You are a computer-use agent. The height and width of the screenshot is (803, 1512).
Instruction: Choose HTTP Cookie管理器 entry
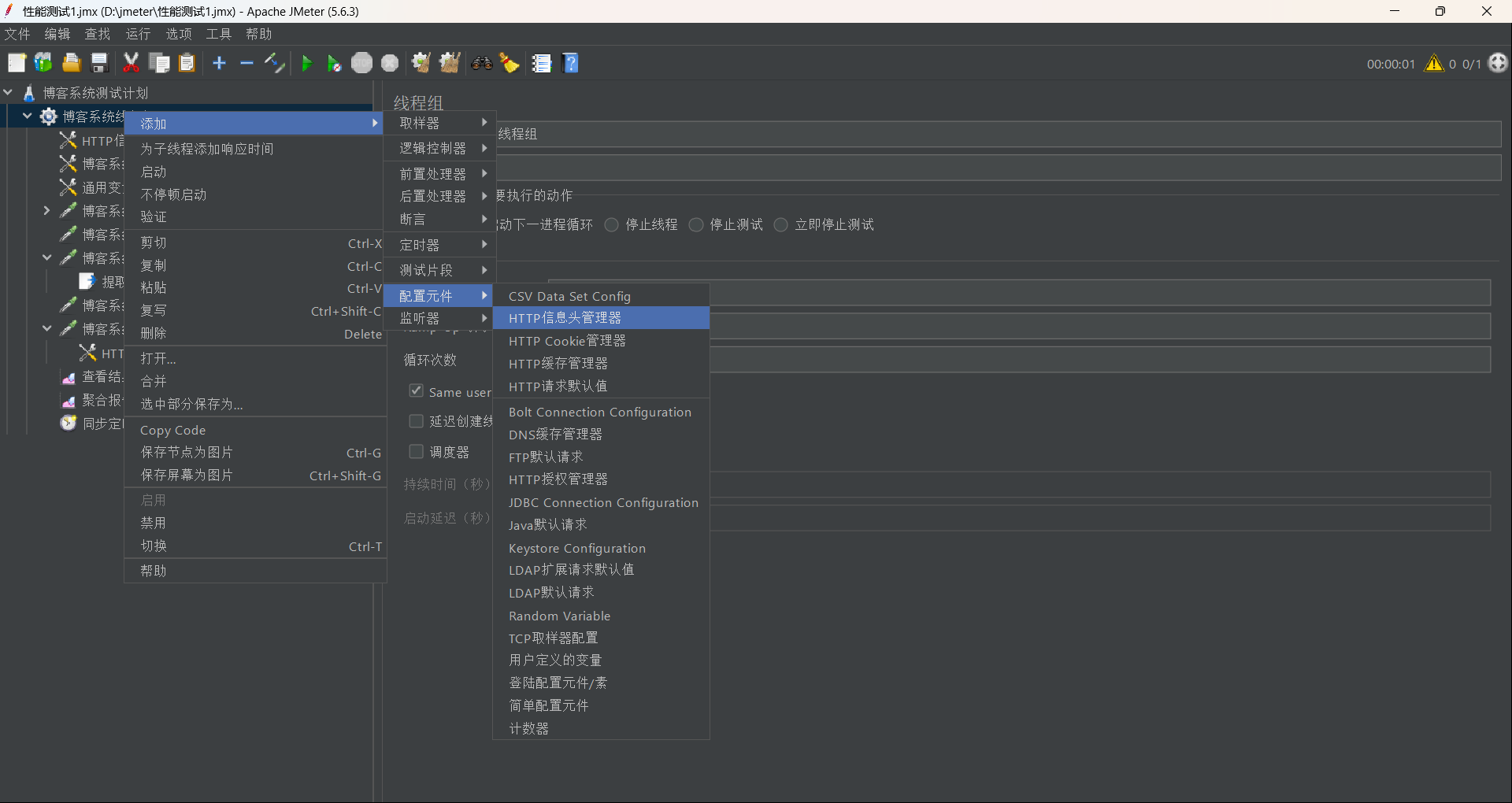click(601, 341)
